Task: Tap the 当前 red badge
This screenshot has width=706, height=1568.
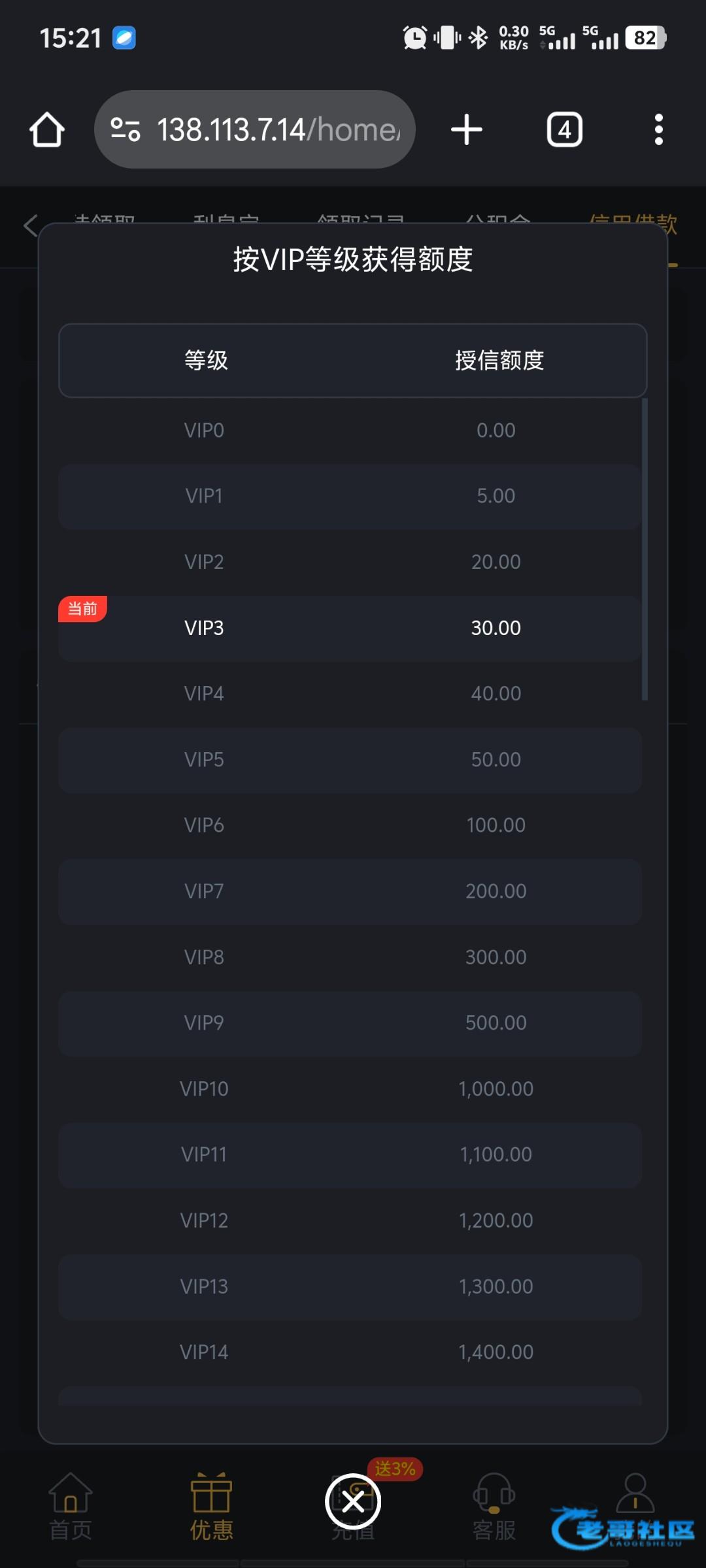Action: (82, 609)
